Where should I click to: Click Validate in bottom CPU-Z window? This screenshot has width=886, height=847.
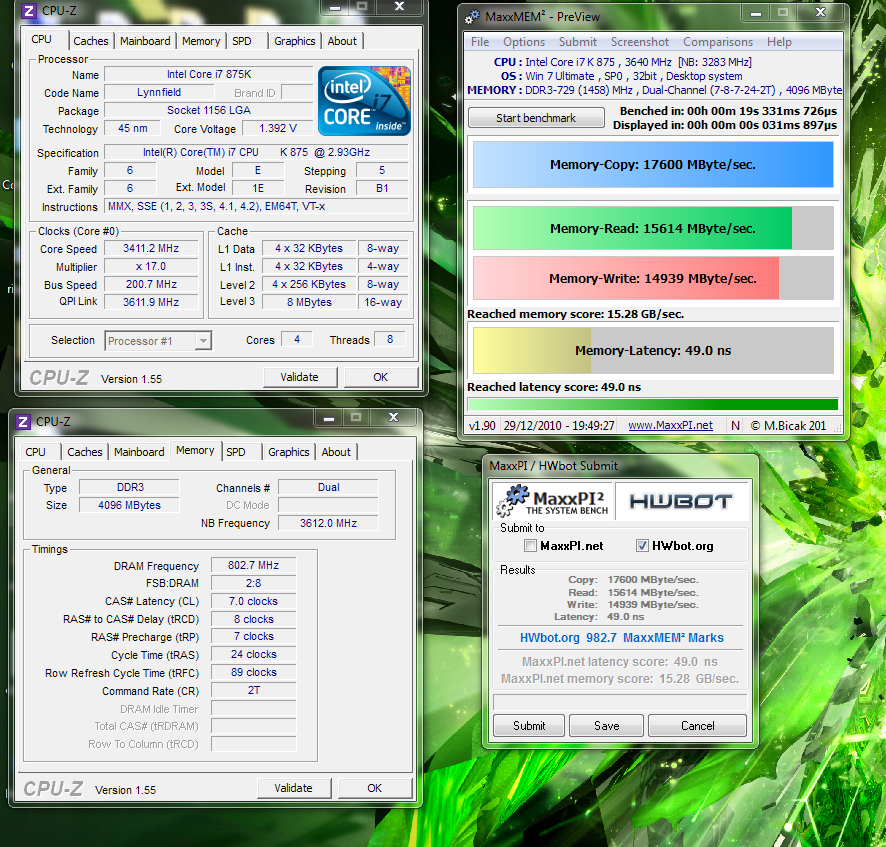click(x=293, y=788)
